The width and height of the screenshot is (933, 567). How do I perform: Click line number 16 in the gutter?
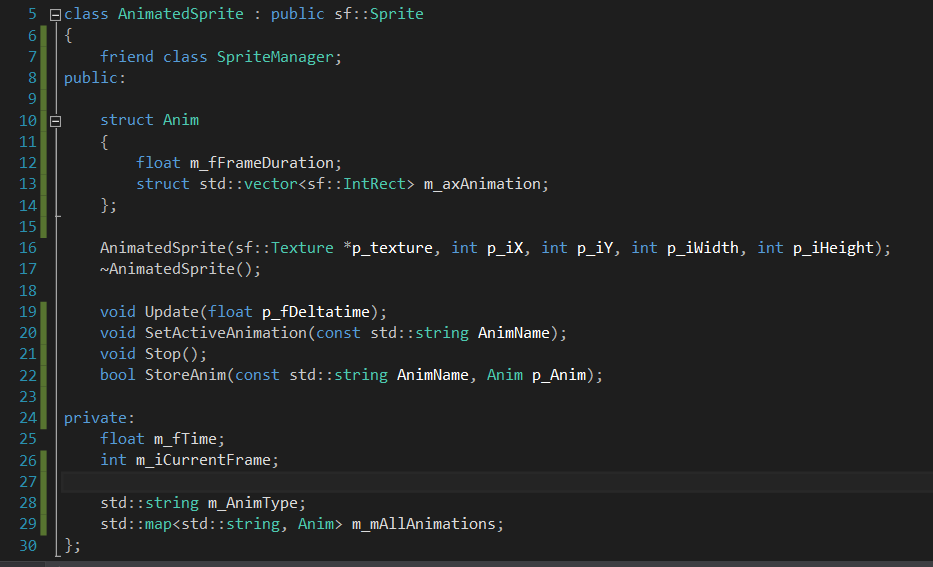point(27,247)
